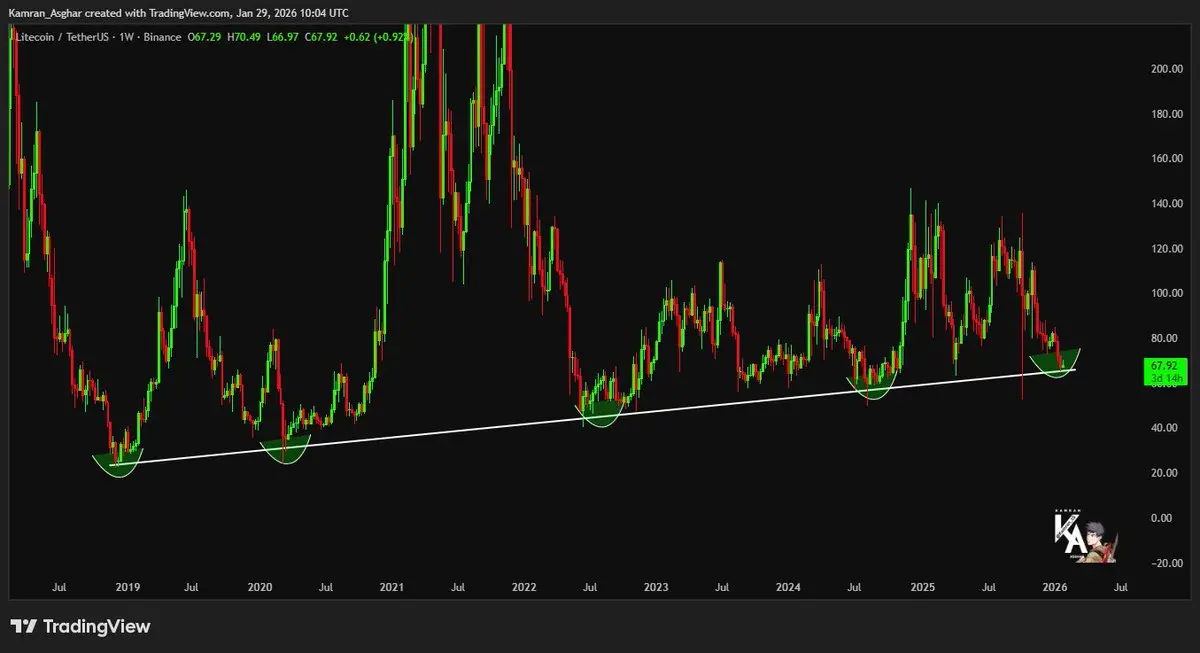Click the Jul label between 2021 and 2022

point(457,588)
